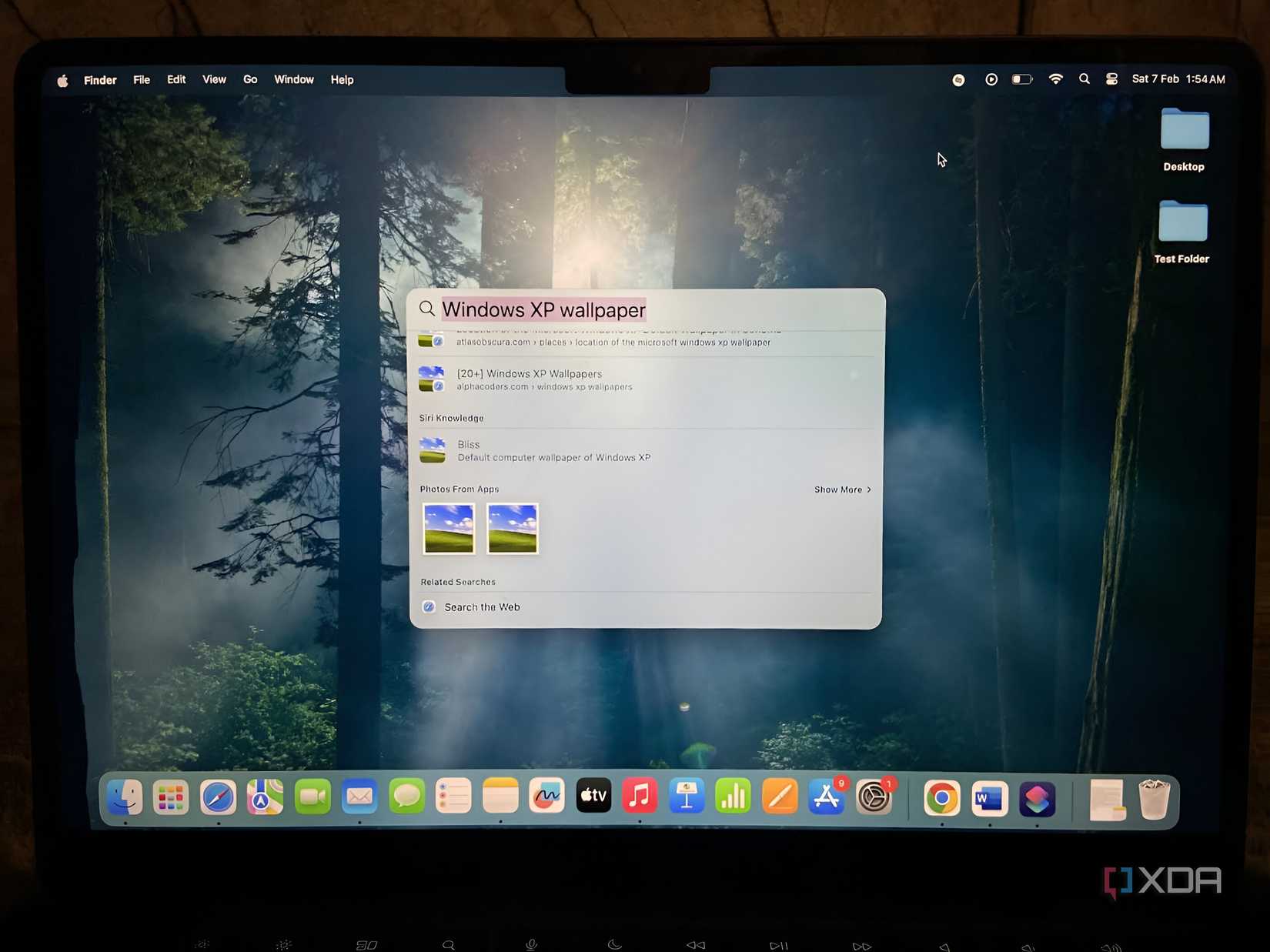Open the document stack in the dock
Screen dimensions: 1270x952
click(1108, 800)
